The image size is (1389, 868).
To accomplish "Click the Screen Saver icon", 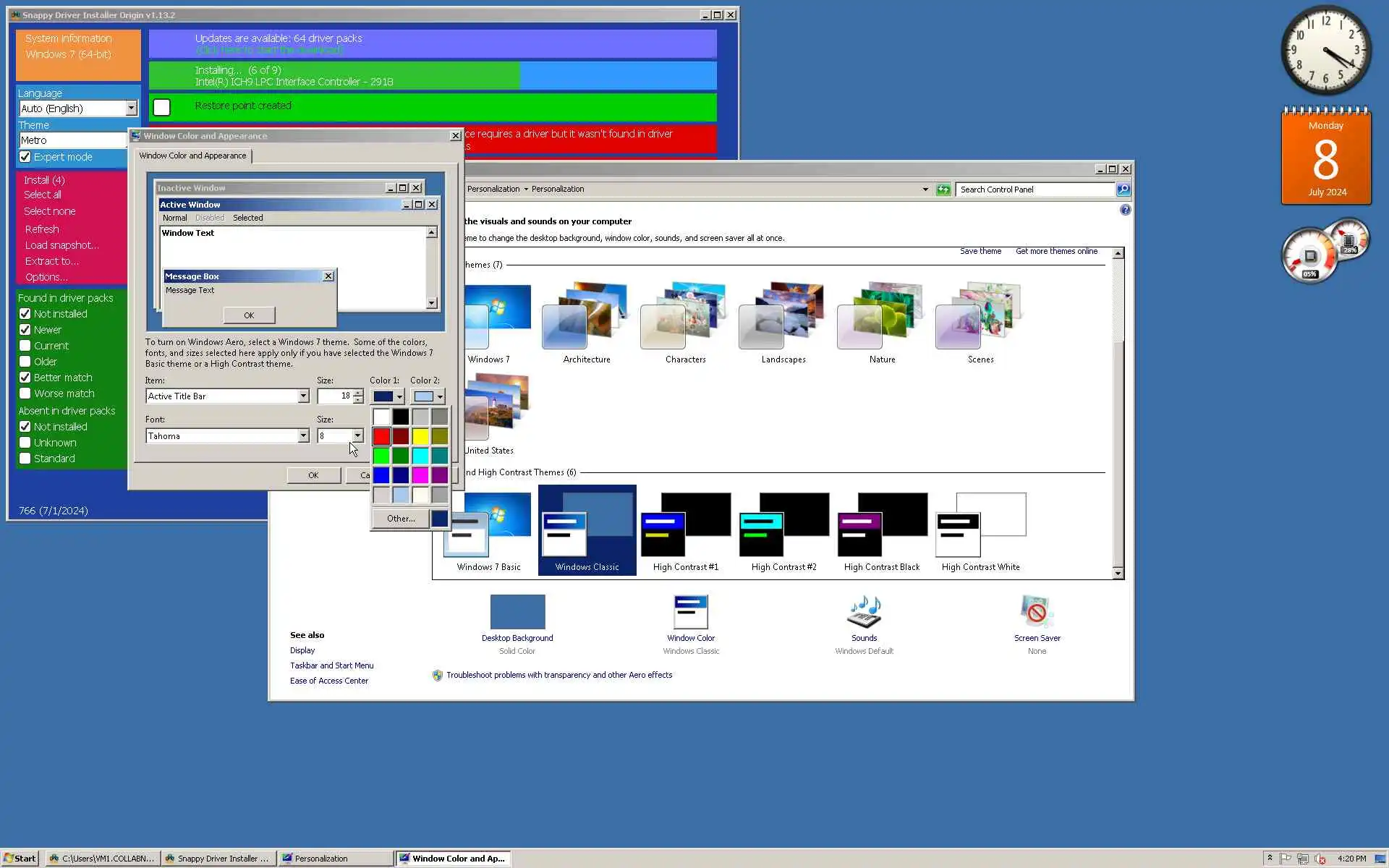I will pos(1037,612).
